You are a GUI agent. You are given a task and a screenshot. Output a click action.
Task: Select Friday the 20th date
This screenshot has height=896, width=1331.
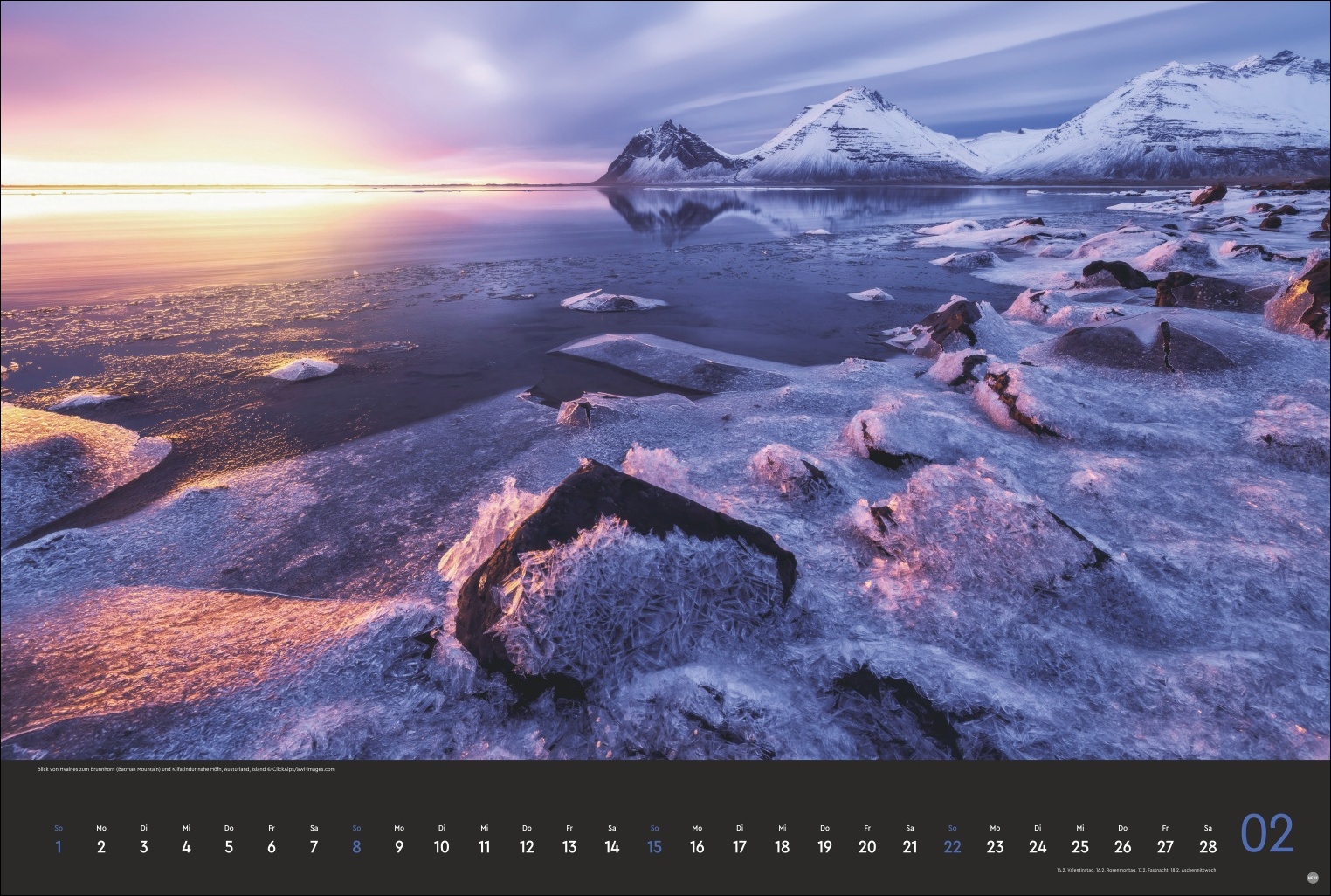(x=867, y=846)
